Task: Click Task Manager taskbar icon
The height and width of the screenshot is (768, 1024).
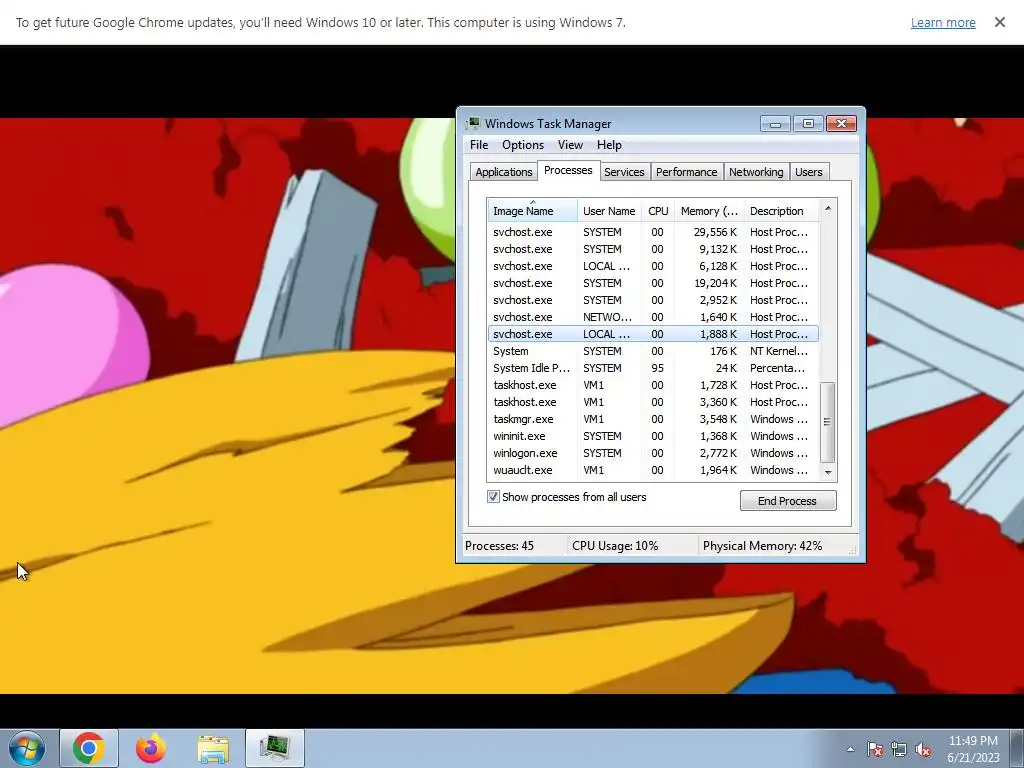Action: pyautogui.click(x=275, y=748)
